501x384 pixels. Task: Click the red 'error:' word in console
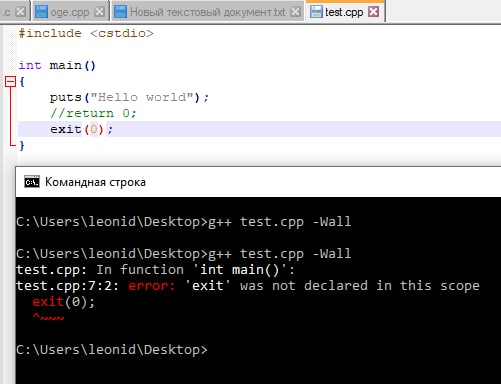point(152,286)
